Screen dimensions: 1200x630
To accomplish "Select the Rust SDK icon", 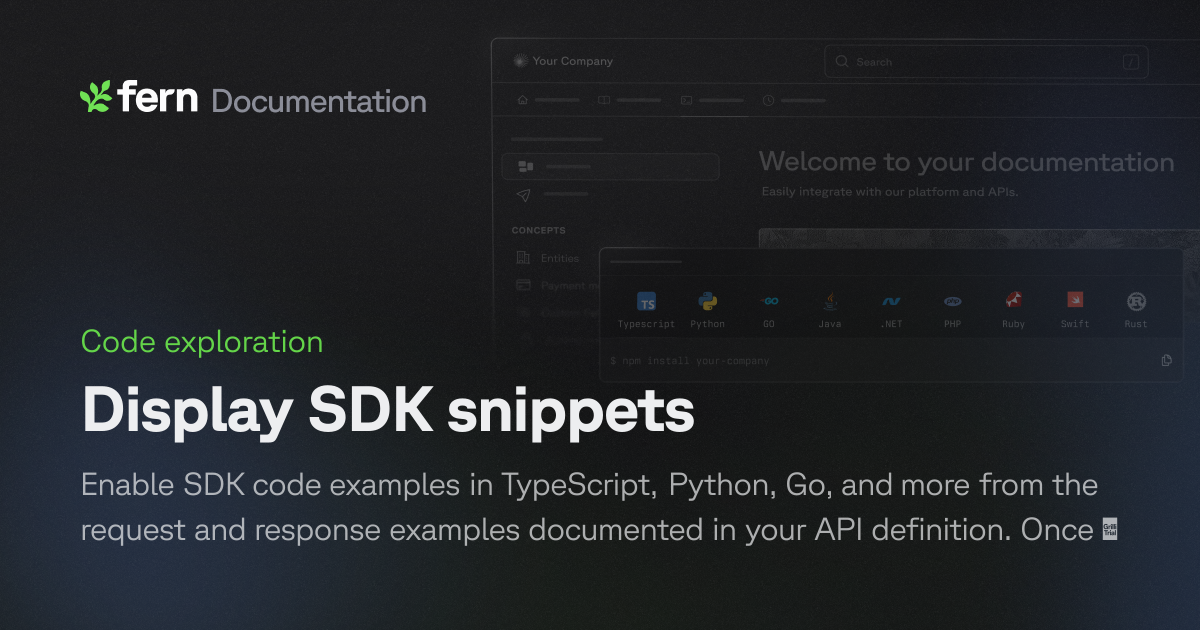I will 1136,301.
